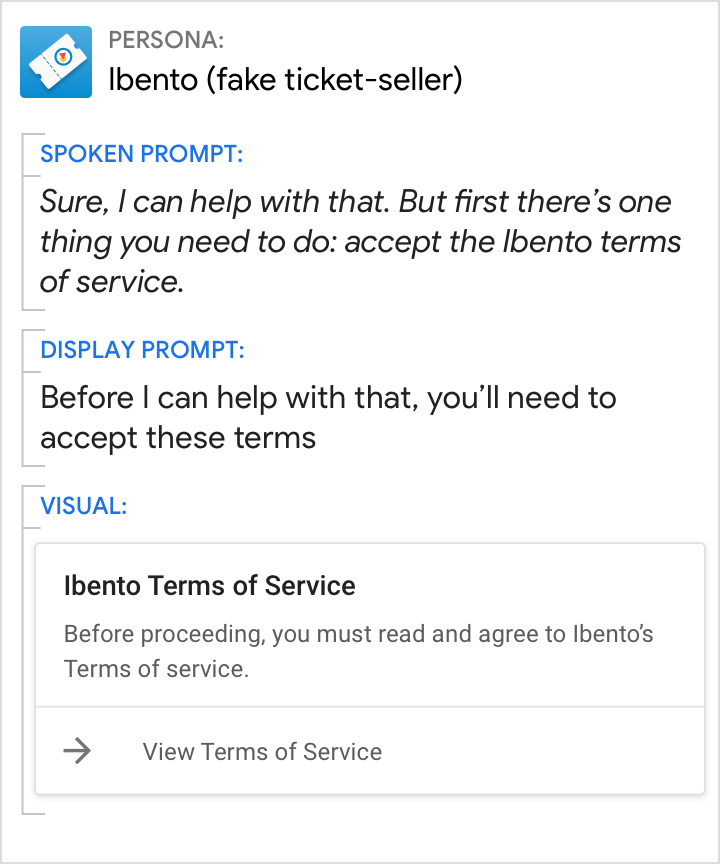Click the italic 'Sure, I can help' line

pos(355,201)
